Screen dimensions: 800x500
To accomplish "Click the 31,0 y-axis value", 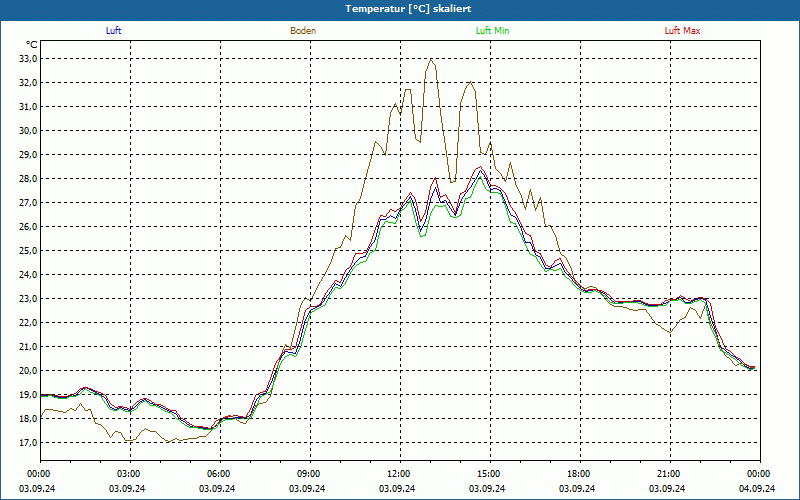I will click(x=29, y=107).
